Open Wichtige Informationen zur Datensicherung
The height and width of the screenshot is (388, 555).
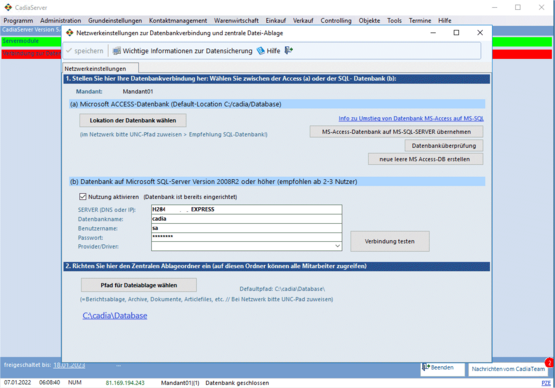coord(182,51)
